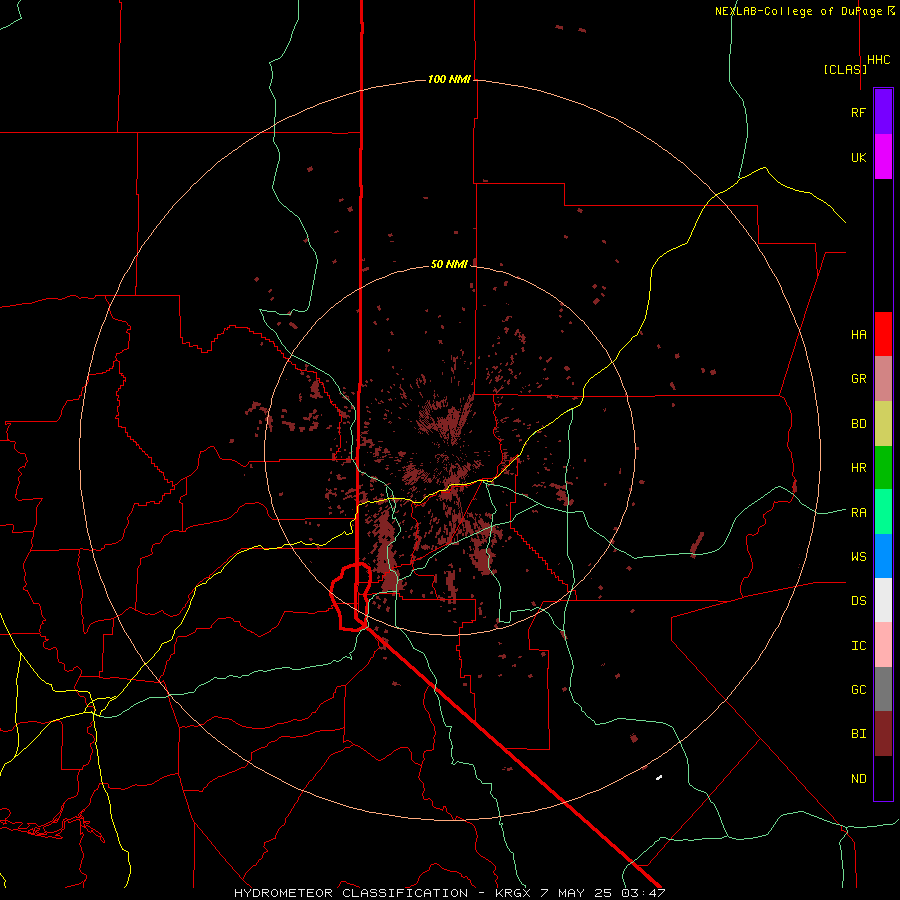Click the ND legend label
This screenshot has width=900, height=900.
pyautogui.click(x=858, y=778)
